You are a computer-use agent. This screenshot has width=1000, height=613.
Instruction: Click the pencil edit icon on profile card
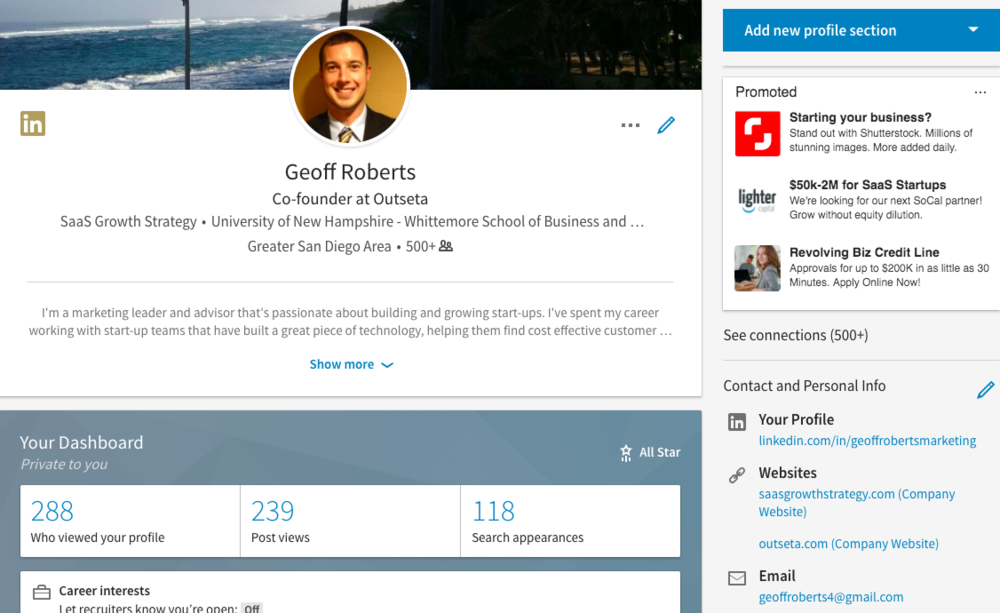pyautogui.click(x=666, y=125)
